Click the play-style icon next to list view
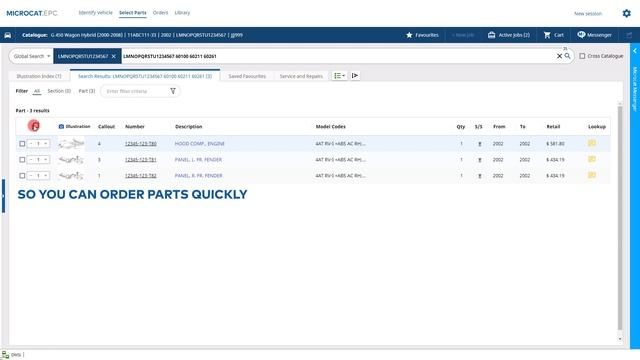 click(355, 76)
